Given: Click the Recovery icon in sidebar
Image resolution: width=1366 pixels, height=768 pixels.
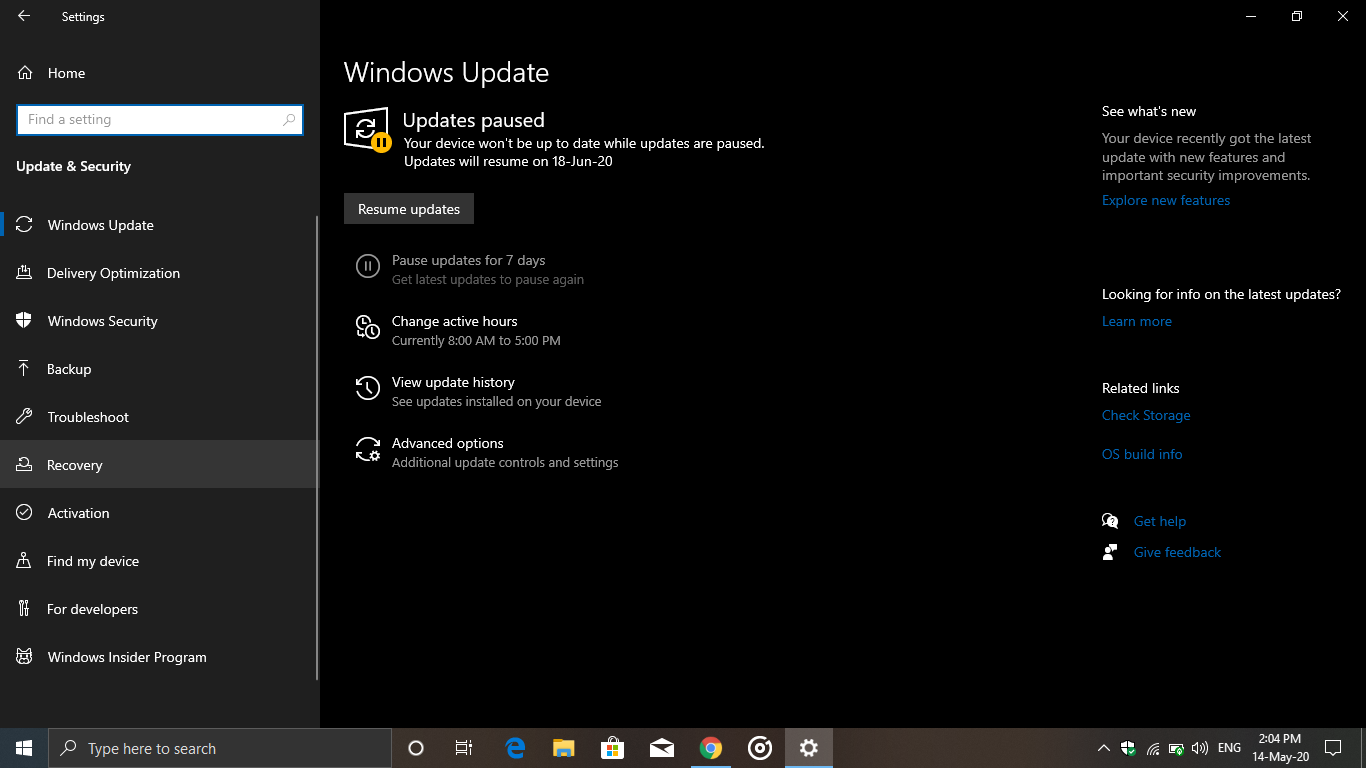Looking at the screenshot, I should tap(25, 465).
